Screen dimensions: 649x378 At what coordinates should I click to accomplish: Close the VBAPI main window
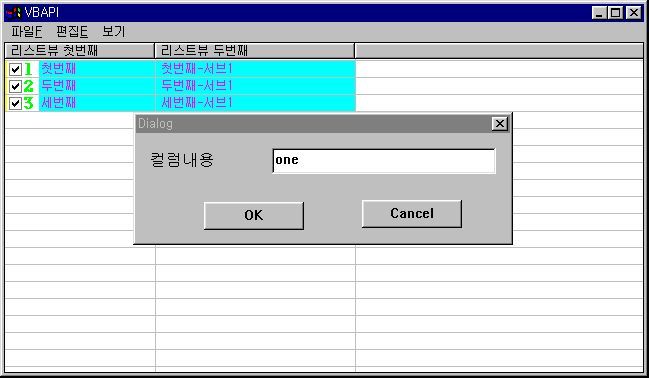(x=634, y=13)
